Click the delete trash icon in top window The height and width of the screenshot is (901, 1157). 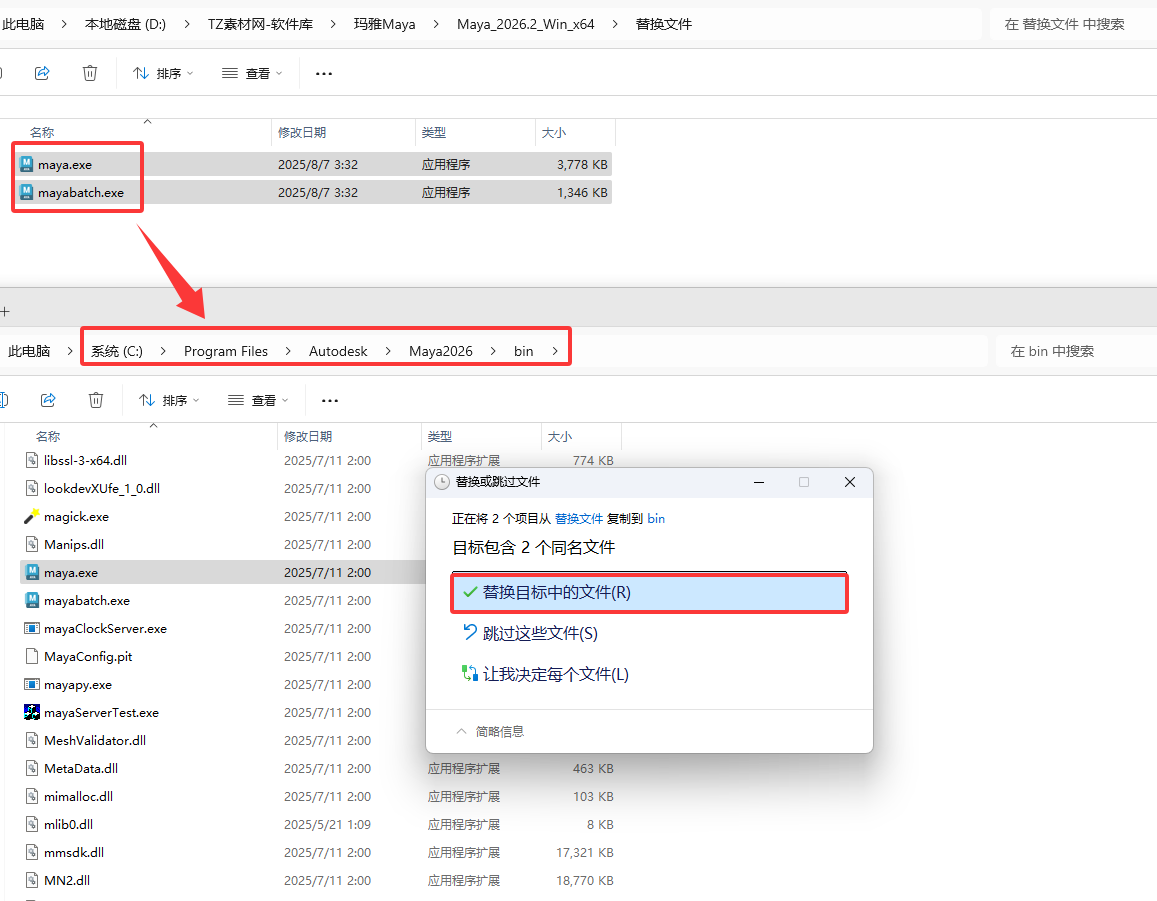[x=89, y=73]
